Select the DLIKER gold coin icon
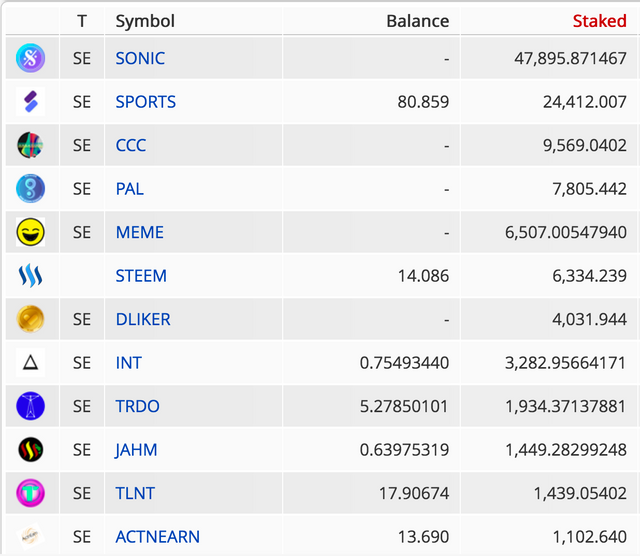This screenshot has width=640, height=556. 30,319
